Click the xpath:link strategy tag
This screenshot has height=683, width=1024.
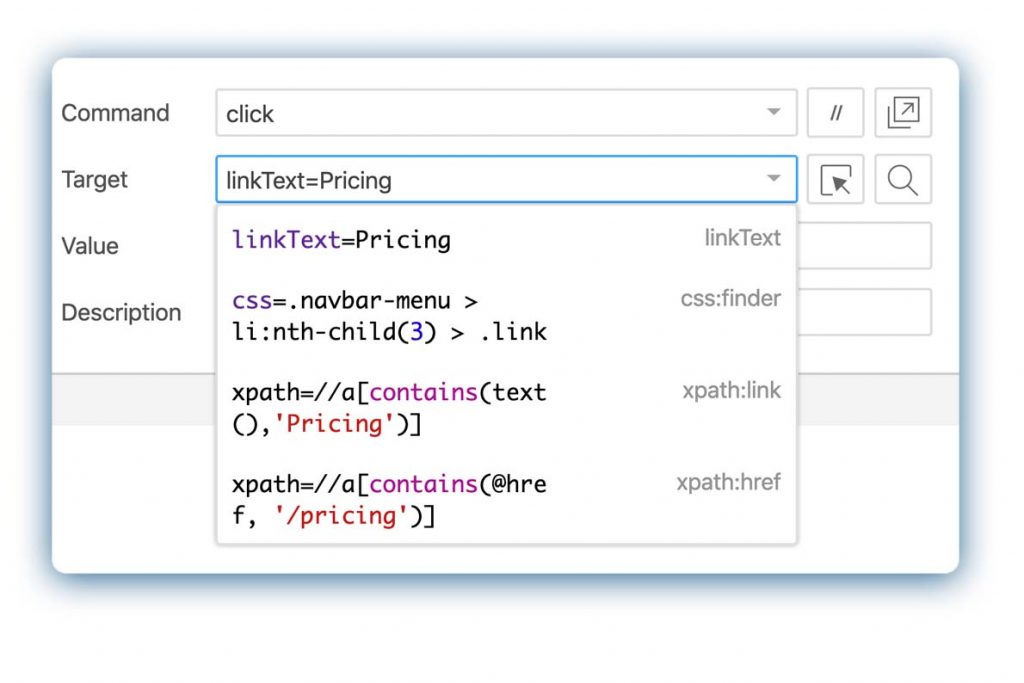(731, 391)
